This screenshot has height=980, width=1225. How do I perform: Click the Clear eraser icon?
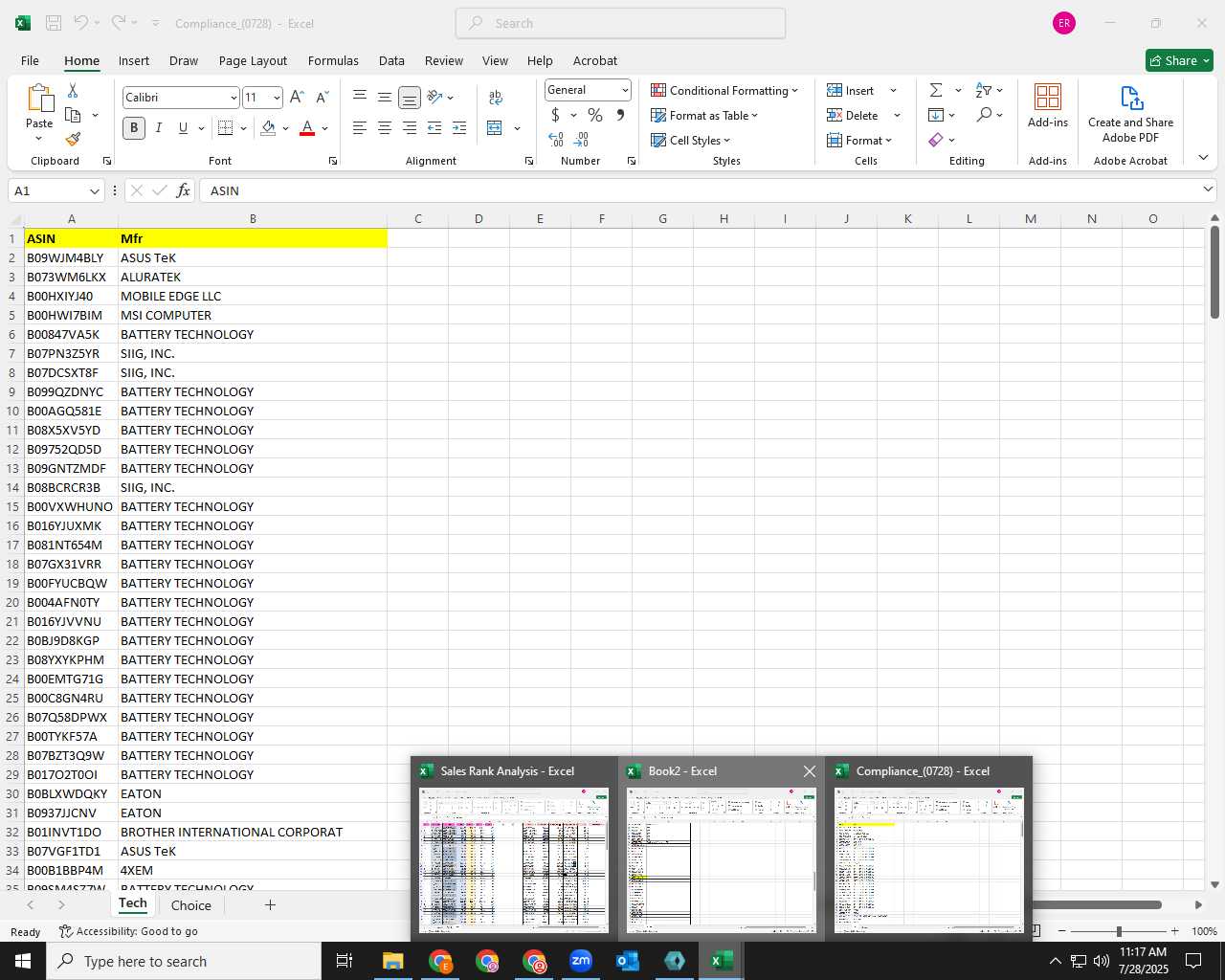point(936,140)
